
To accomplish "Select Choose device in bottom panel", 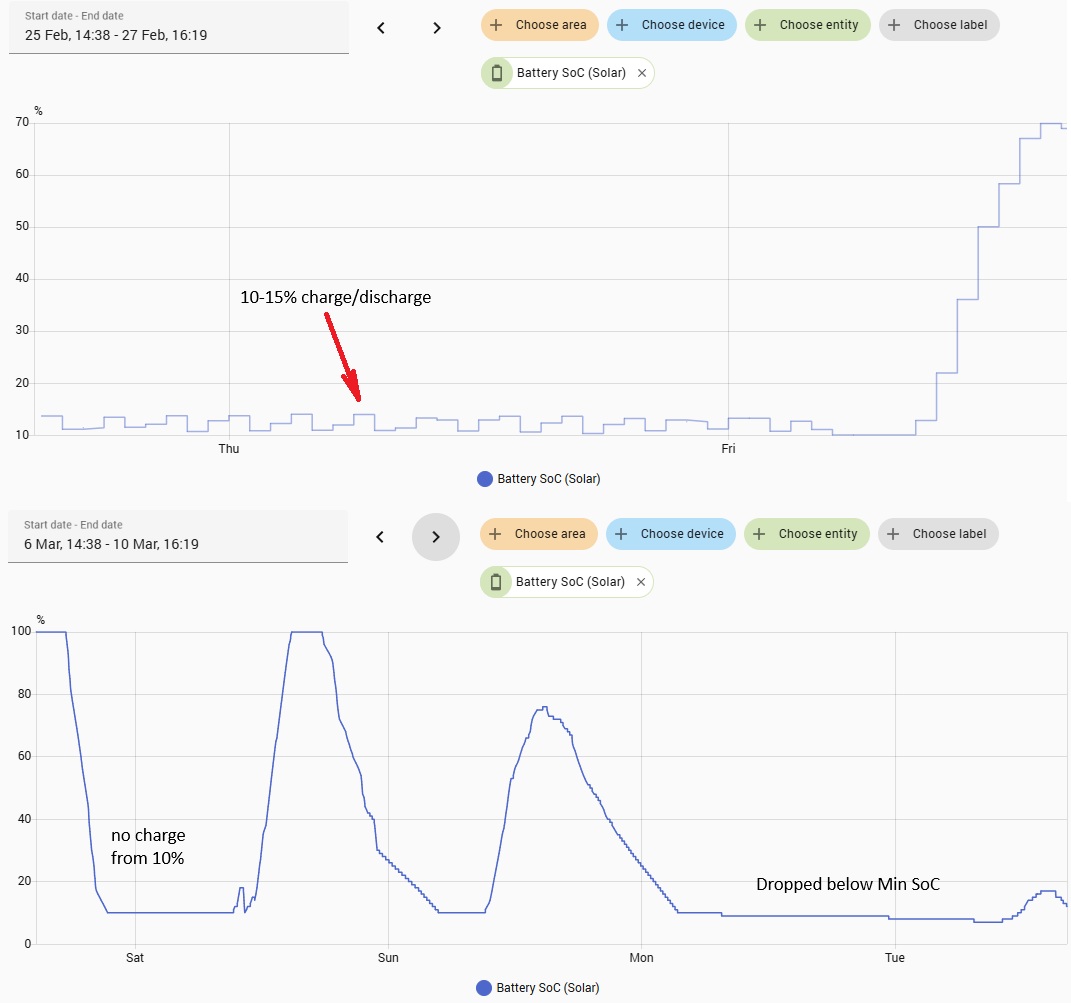I will click(671, 534).
